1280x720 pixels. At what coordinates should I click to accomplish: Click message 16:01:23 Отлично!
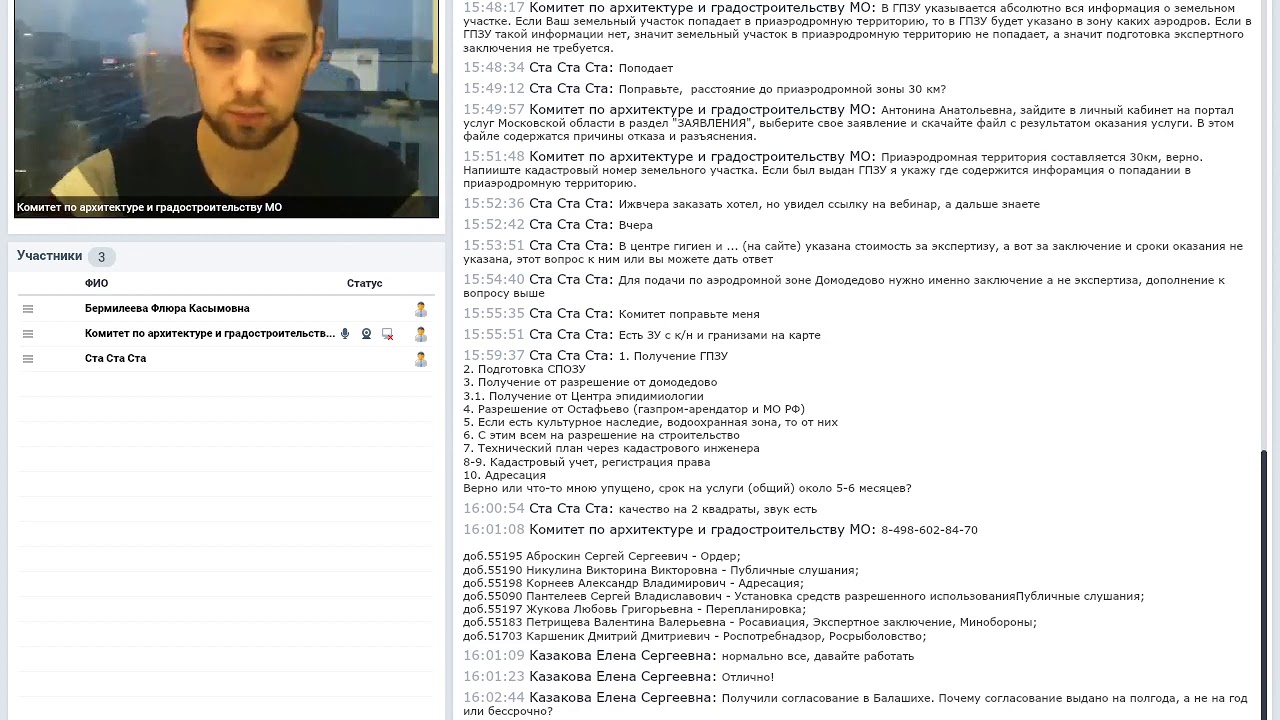click(618, 677)
